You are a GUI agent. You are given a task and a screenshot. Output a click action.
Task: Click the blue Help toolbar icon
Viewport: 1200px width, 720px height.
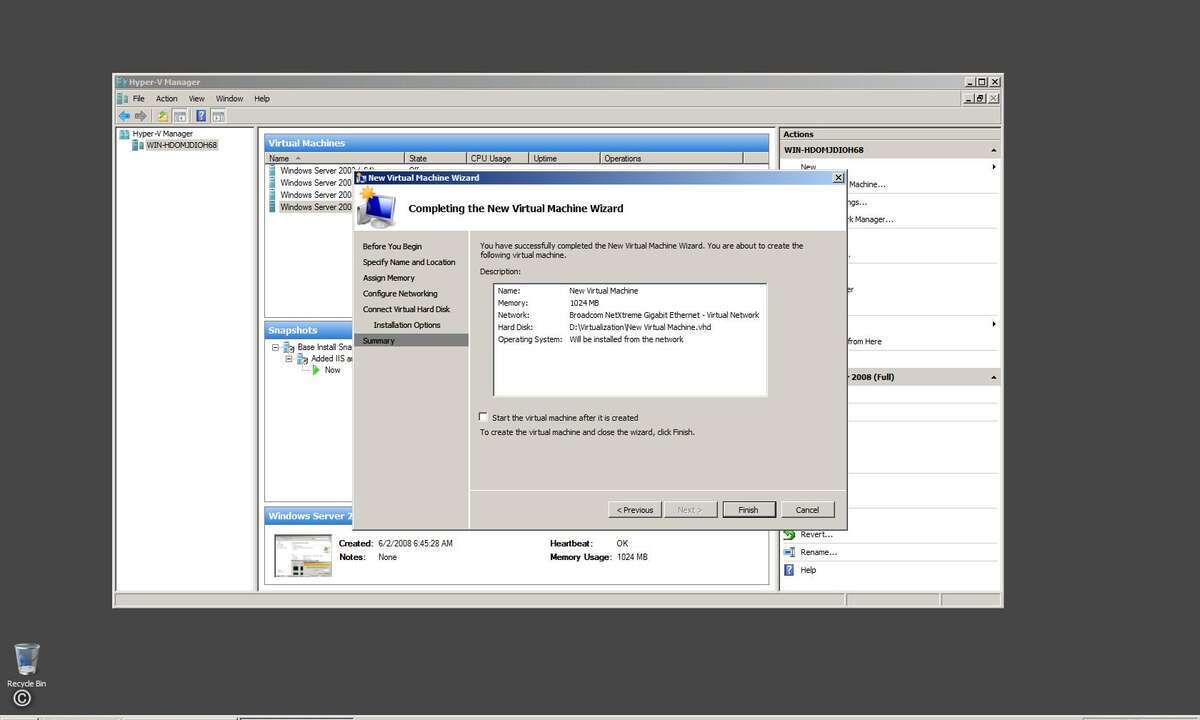pos(201,116)
